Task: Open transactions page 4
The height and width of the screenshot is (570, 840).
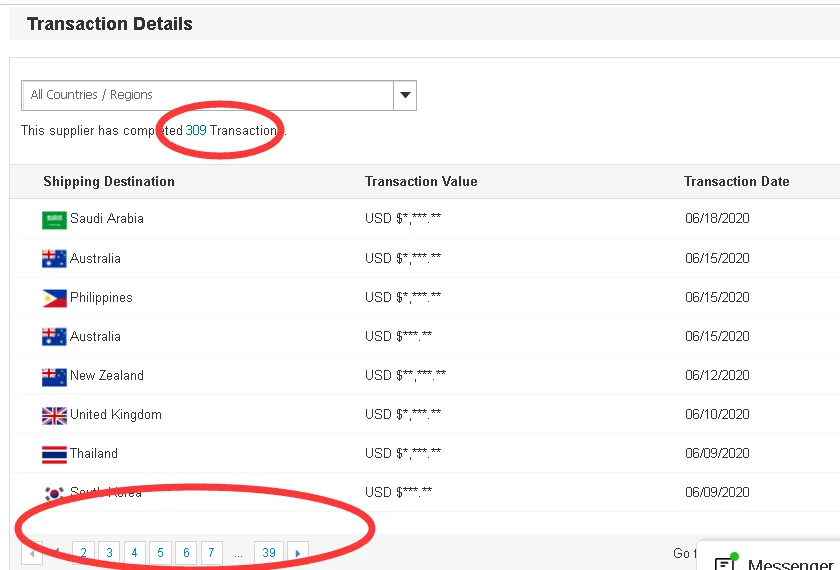Action: click(x=135, y=552)
